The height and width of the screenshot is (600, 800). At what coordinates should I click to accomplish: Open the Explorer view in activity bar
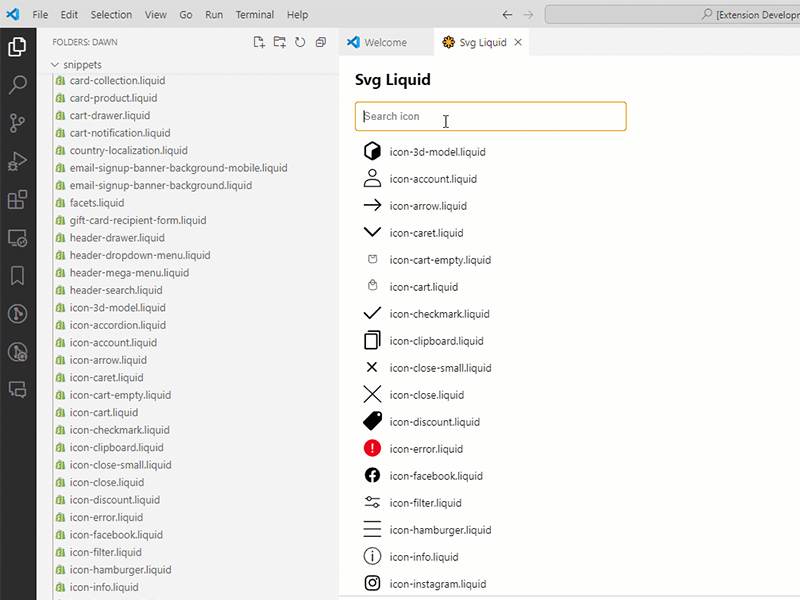tap(17, 47)
